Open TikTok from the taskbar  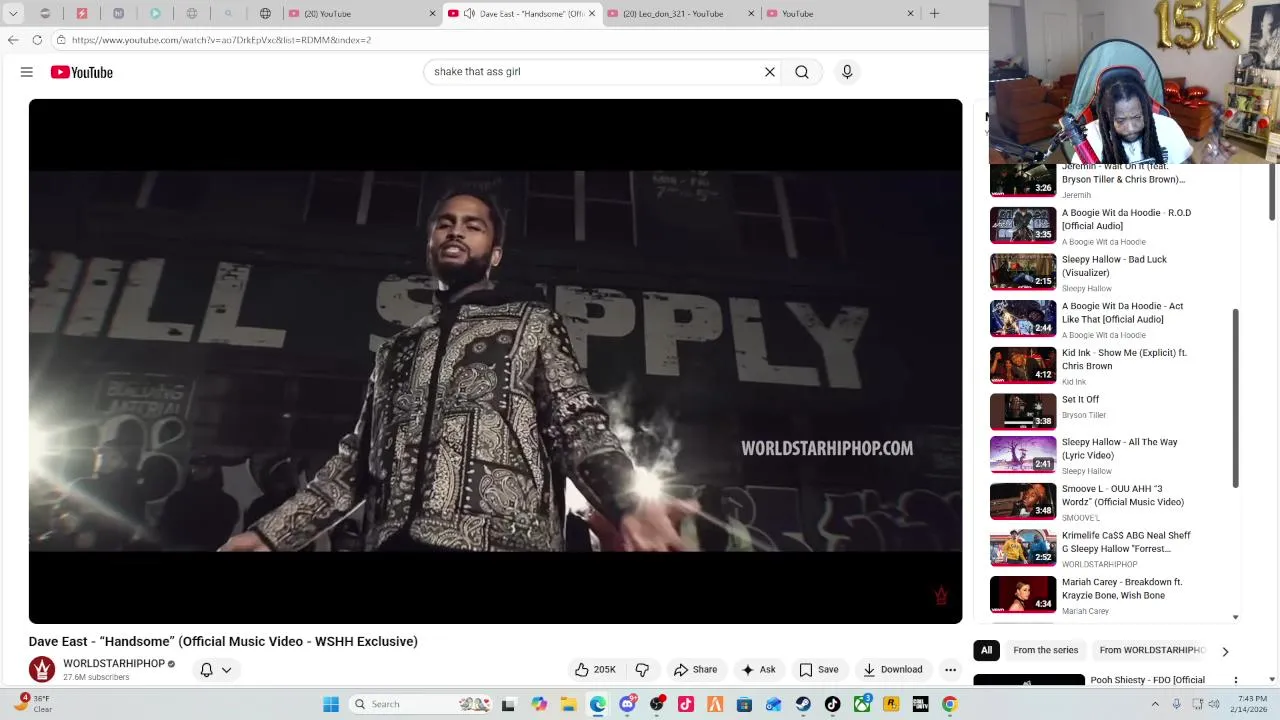[832, 704]
